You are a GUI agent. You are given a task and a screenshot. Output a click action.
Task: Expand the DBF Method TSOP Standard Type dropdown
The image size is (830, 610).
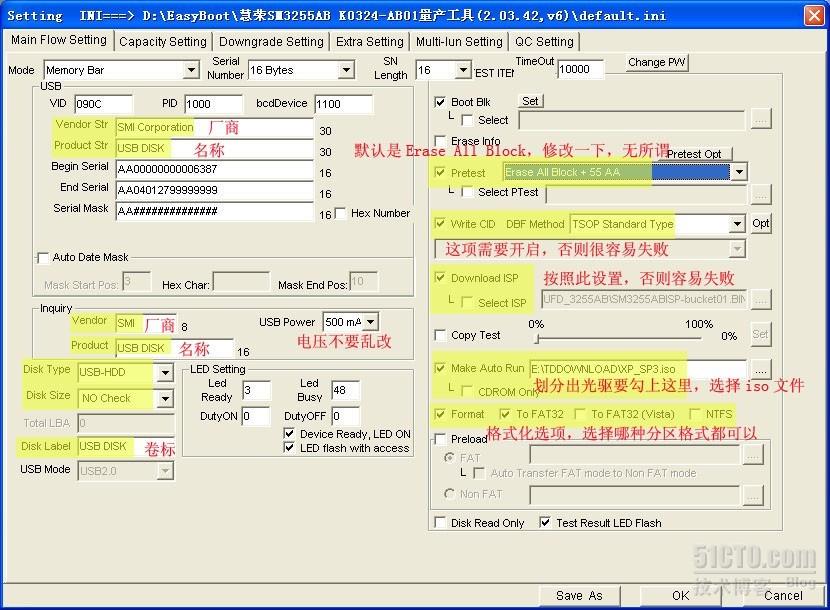point(737,224)
